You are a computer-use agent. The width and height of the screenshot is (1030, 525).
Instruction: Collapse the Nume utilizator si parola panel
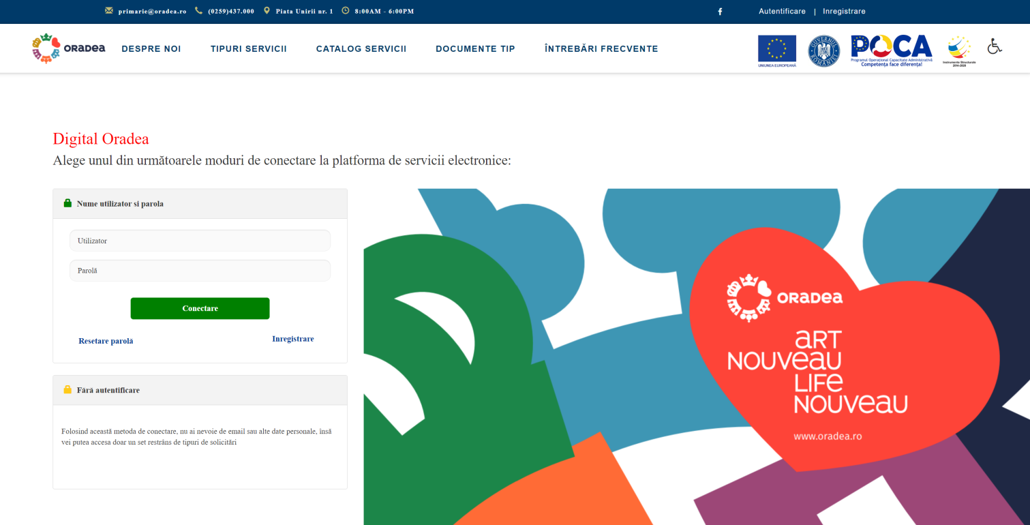pyautogui.click(x=200, y=204)
